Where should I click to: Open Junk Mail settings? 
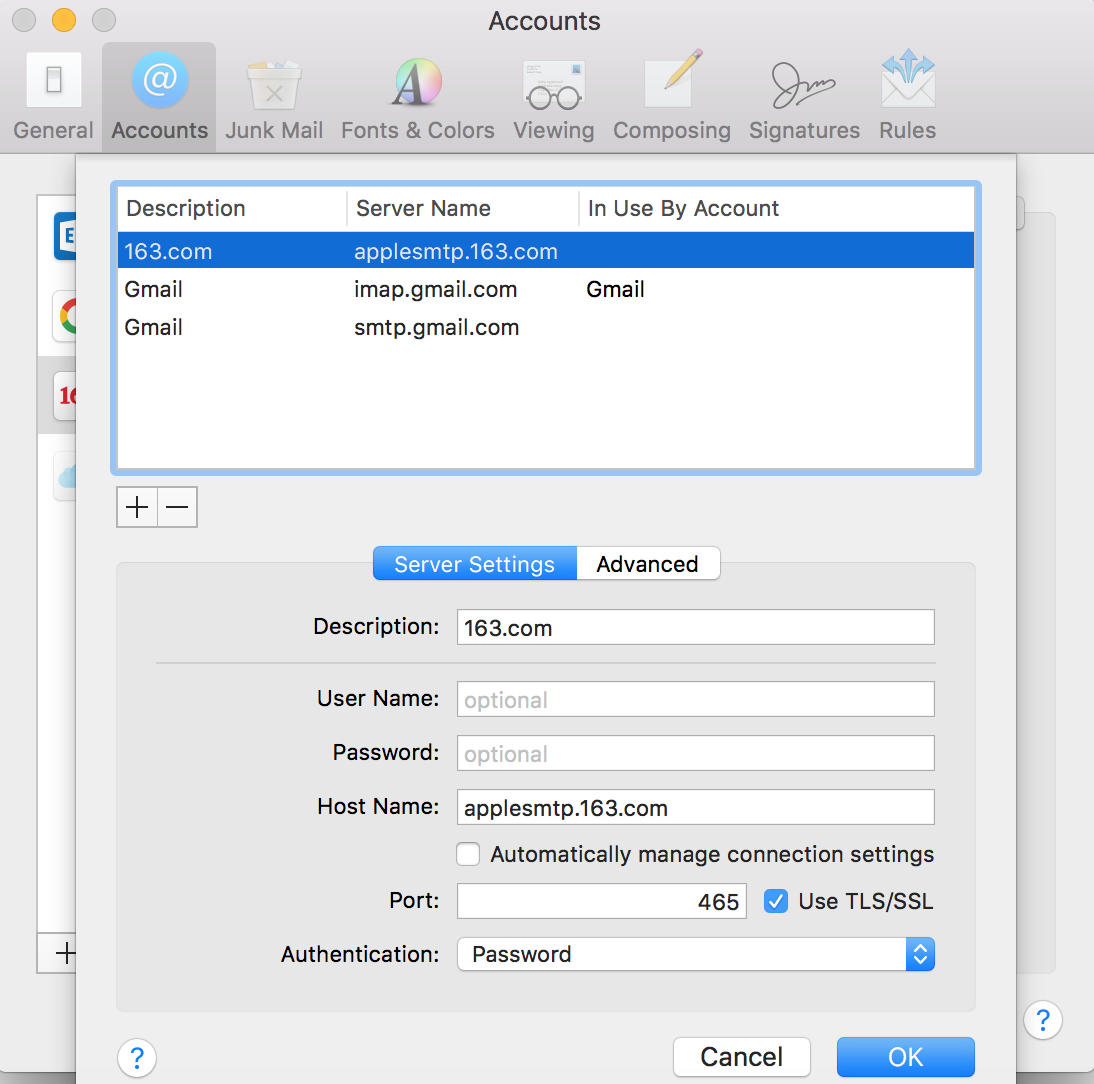pyautogui.click(x=273, y=95)
